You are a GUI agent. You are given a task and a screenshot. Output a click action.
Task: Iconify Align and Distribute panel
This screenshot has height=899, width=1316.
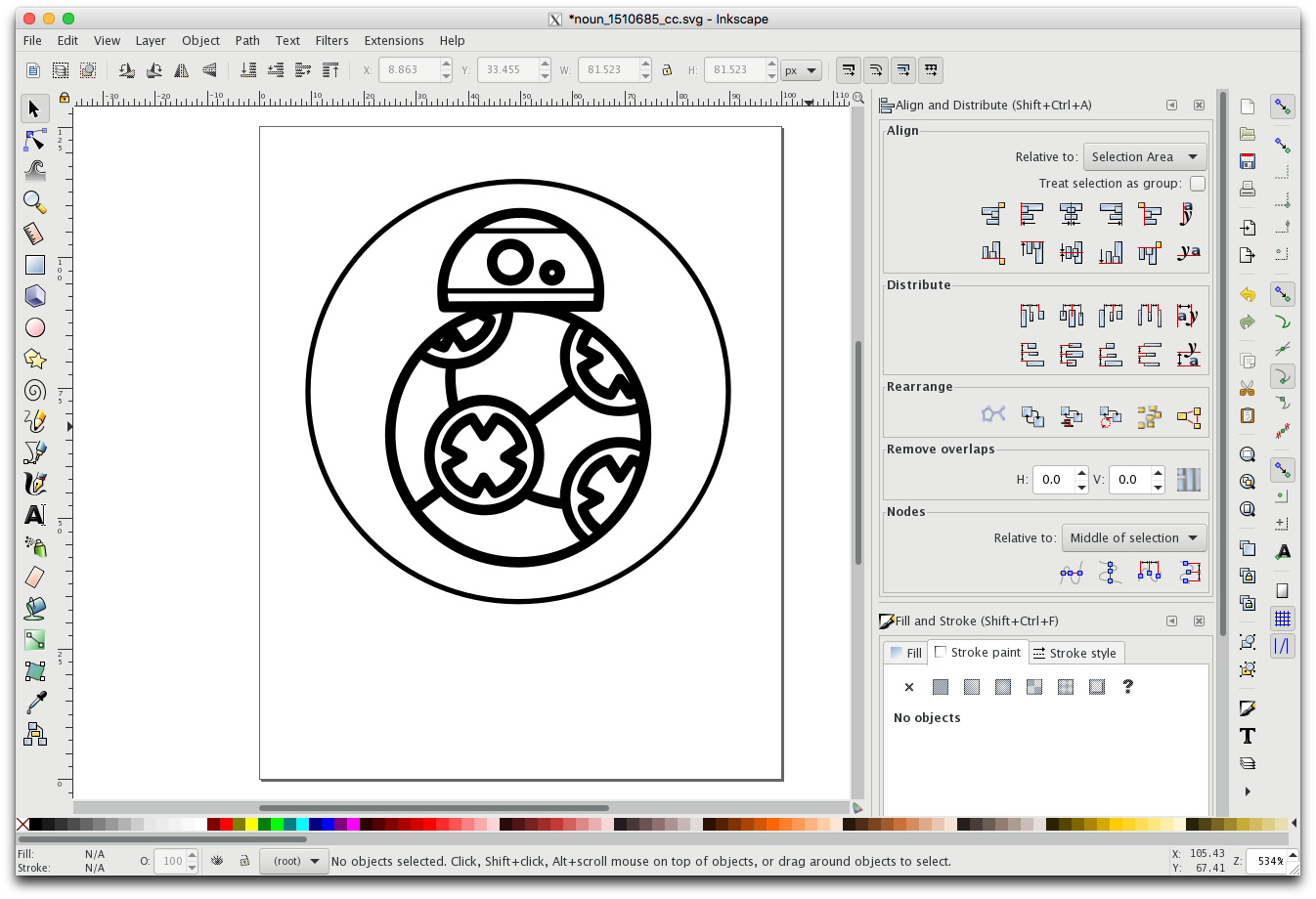coord(1171,105)
